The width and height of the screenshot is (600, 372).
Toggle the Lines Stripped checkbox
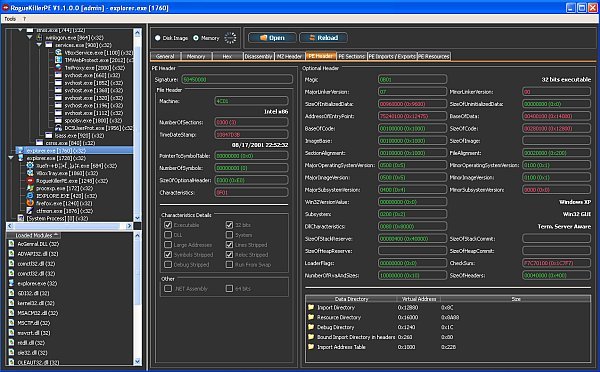point(229,245)
